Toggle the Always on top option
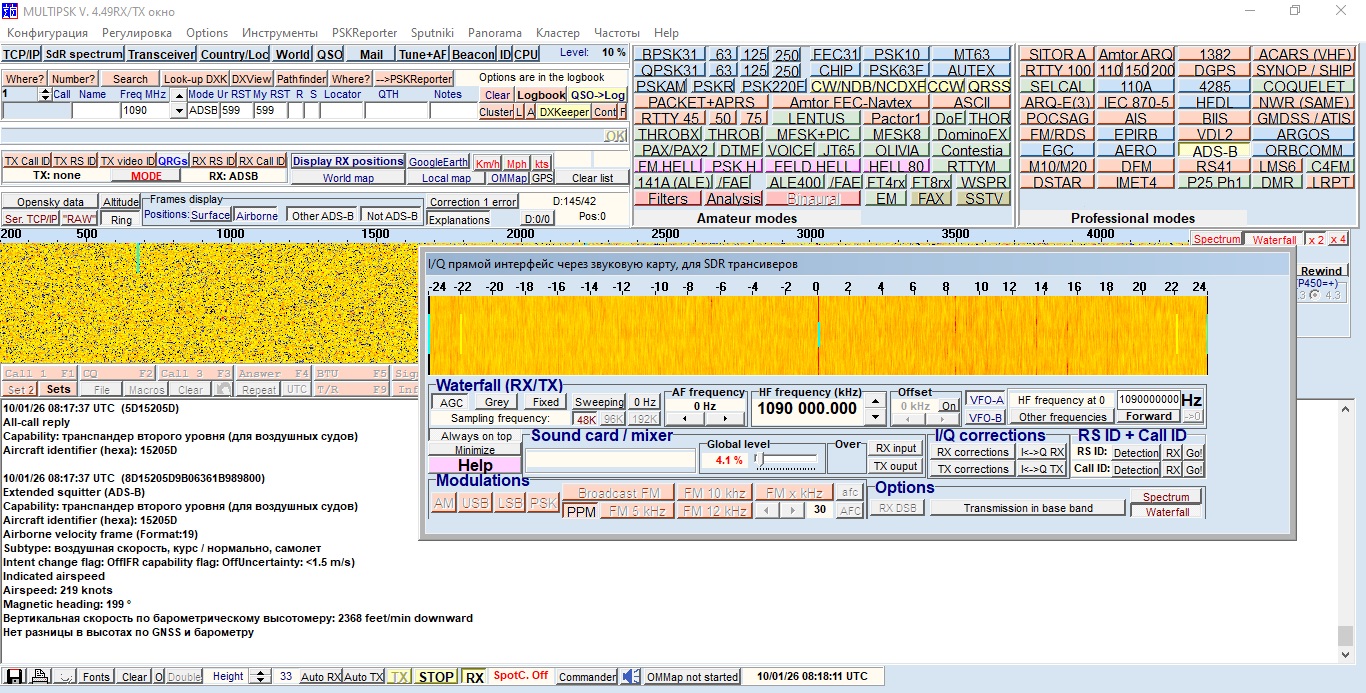This screenshot has width=1366, height=693. coord(474,436)
